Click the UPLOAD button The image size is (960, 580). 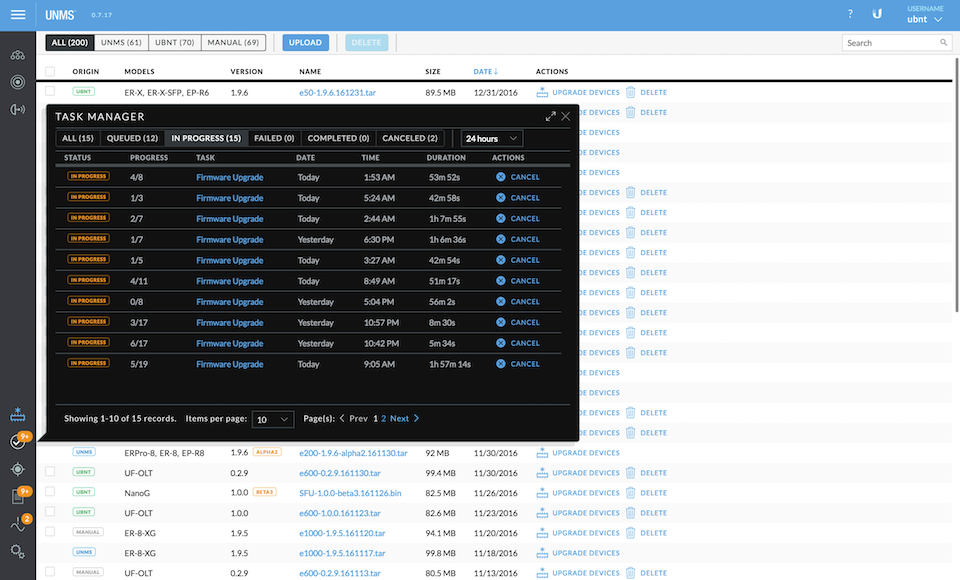305,42
